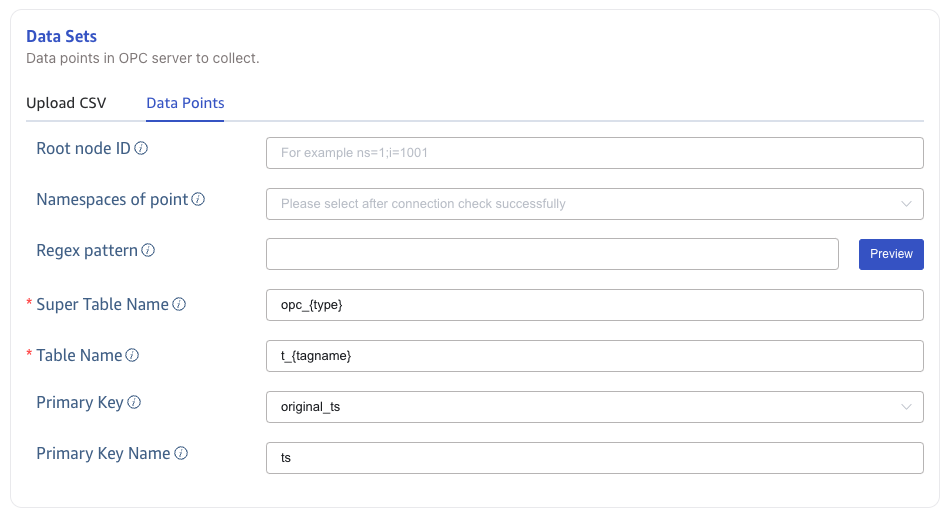Click chevron arrow in Namespaces of point selector
Viewport: 946px width, 516px height.
click(x=906, y=204)
